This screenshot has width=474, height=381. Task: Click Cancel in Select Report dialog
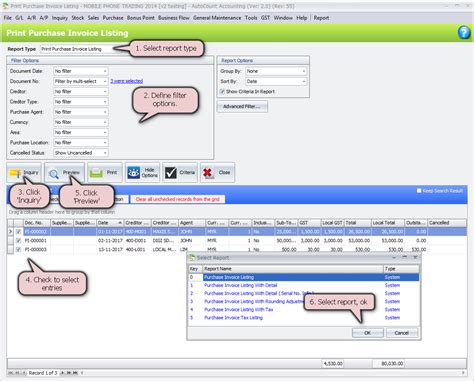402,333
